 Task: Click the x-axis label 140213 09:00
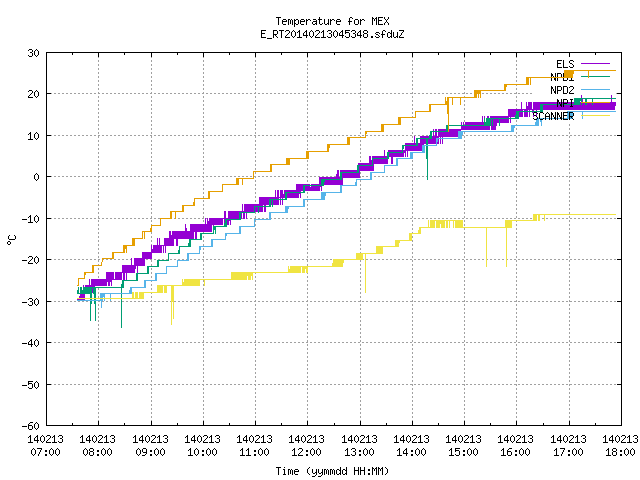pyautogui.click(x=151, y=445)
